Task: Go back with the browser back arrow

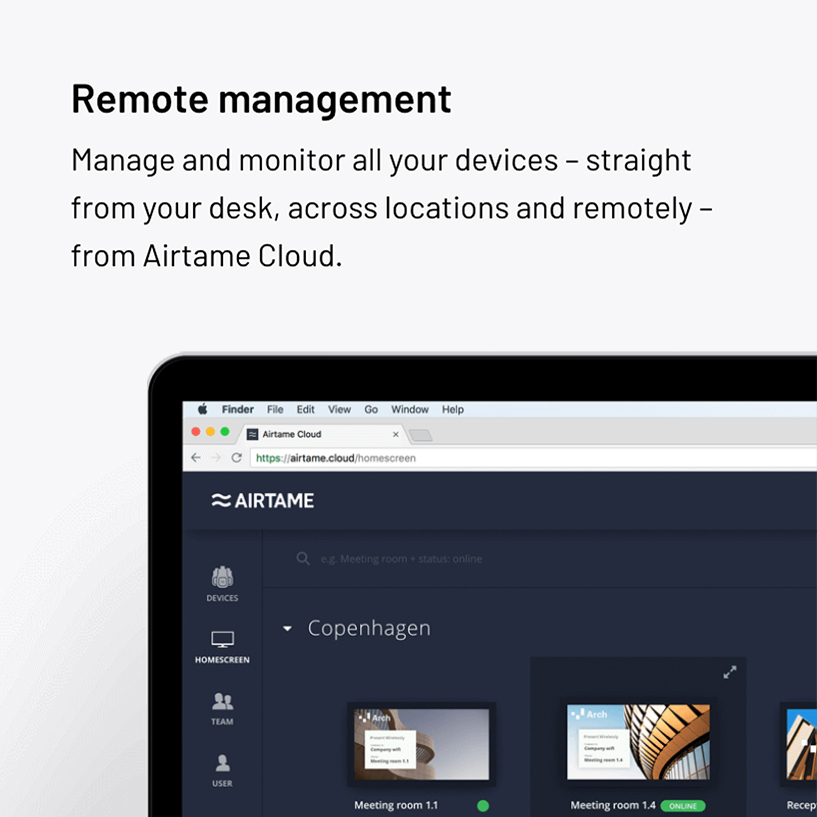Action: point(196,458)
